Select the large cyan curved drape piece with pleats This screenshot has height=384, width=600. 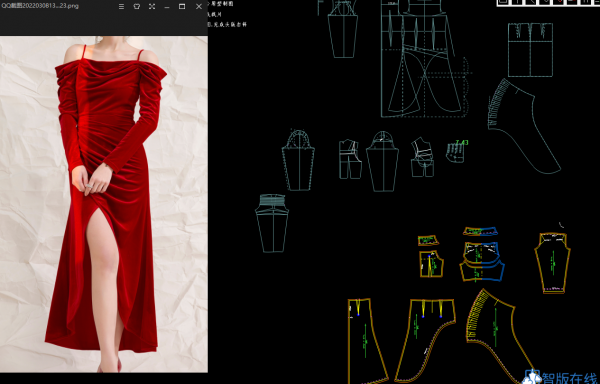coord(524,126)
